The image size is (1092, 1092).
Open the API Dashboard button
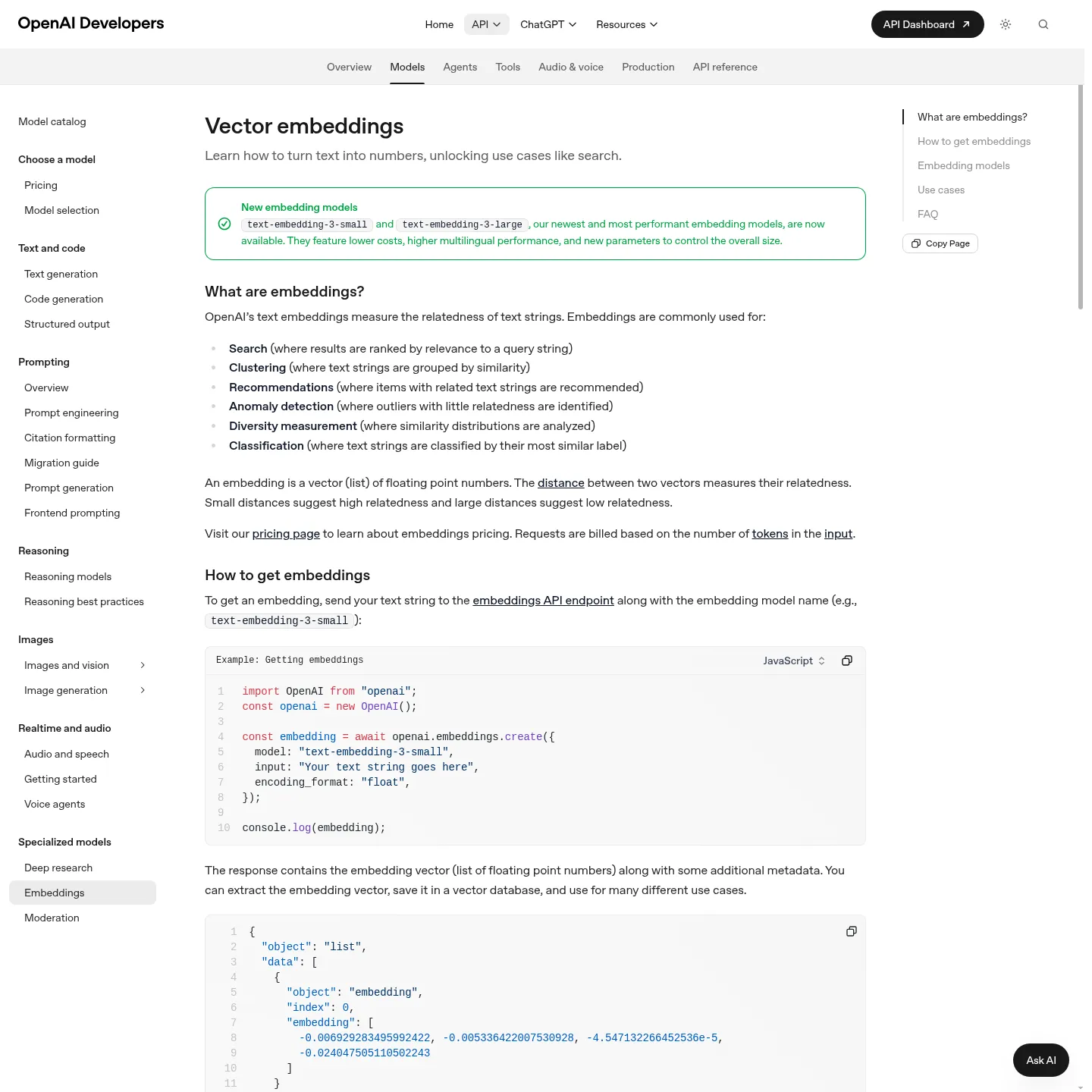pos(927,24)
